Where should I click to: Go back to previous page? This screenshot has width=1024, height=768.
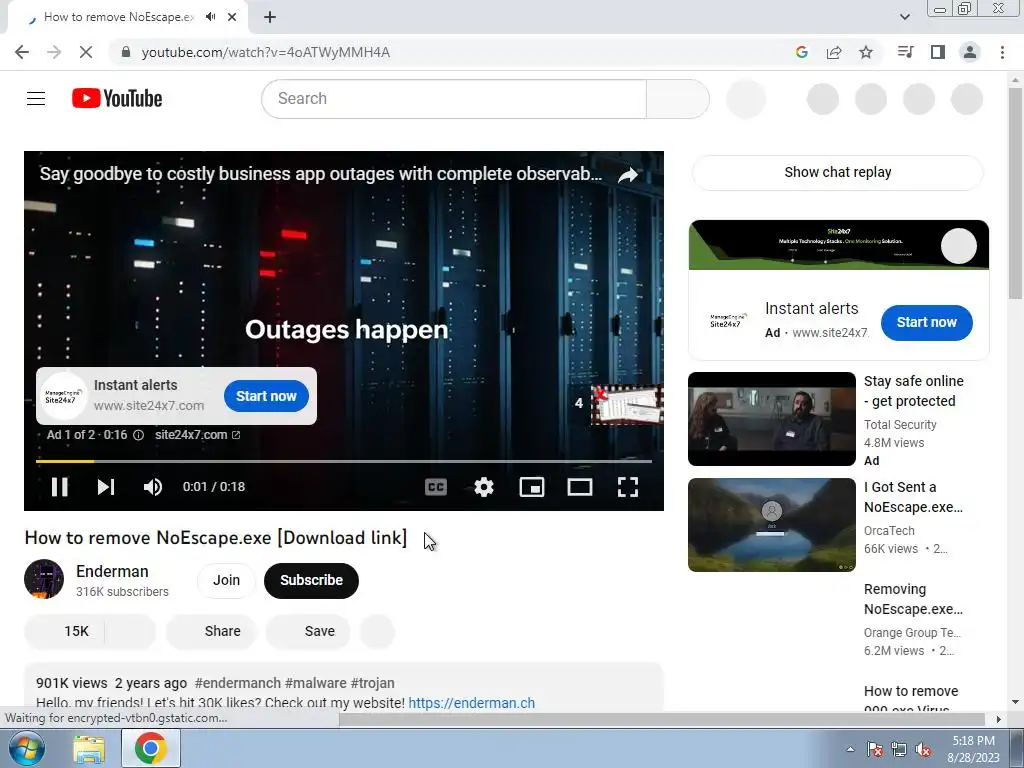click(22, 52)
